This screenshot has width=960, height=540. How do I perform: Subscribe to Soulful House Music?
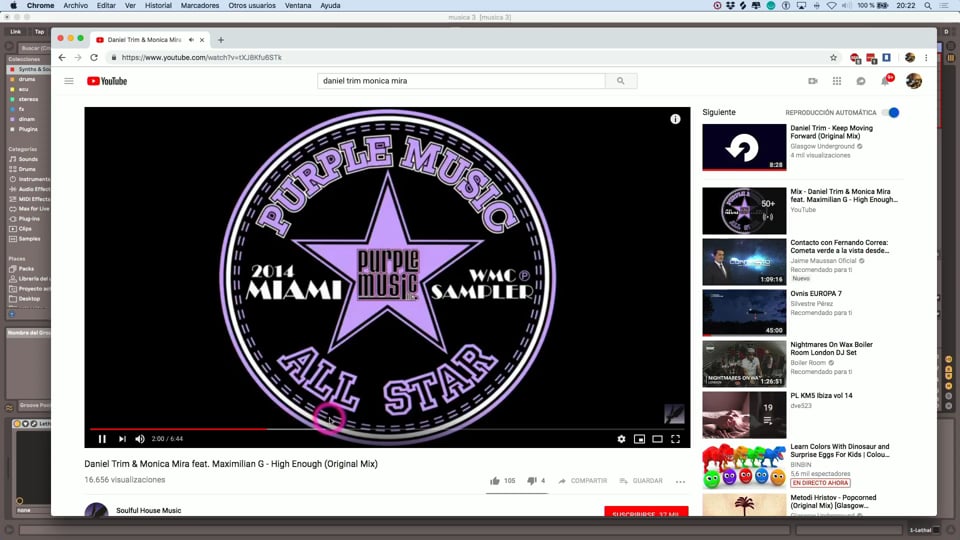click(x=646, y=511)
